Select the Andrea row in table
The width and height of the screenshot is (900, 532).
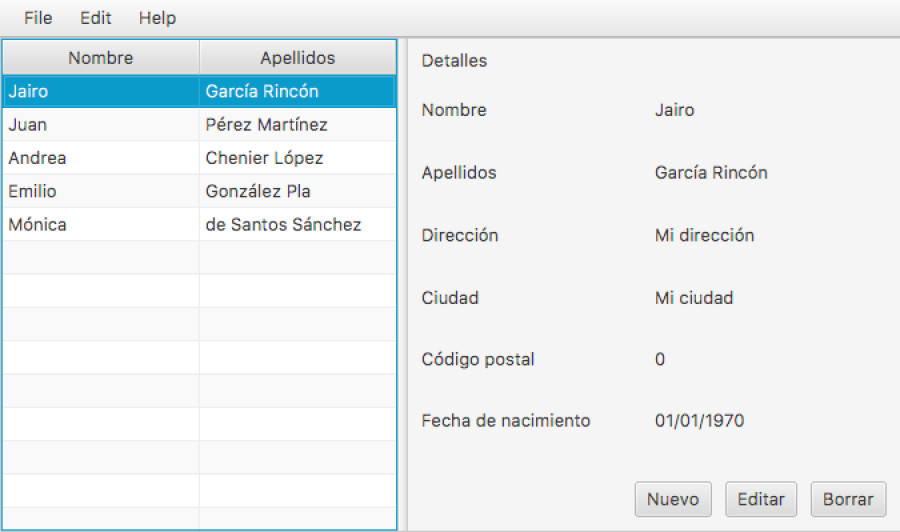coord(199,158)
